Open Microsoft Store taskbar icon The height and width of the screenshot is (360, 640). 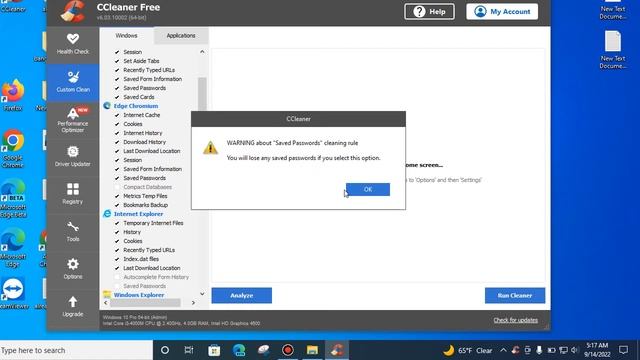pos(214,350)
